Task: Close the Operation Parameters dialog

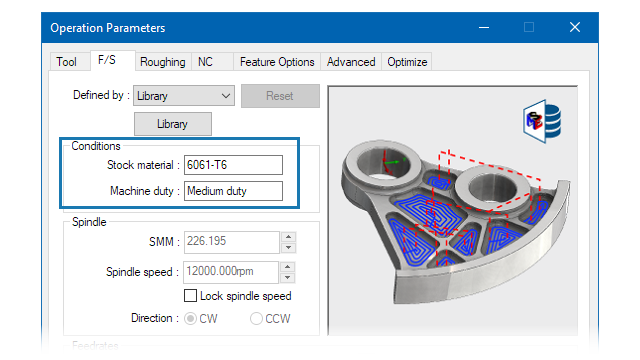Action: tap(575, 27)
